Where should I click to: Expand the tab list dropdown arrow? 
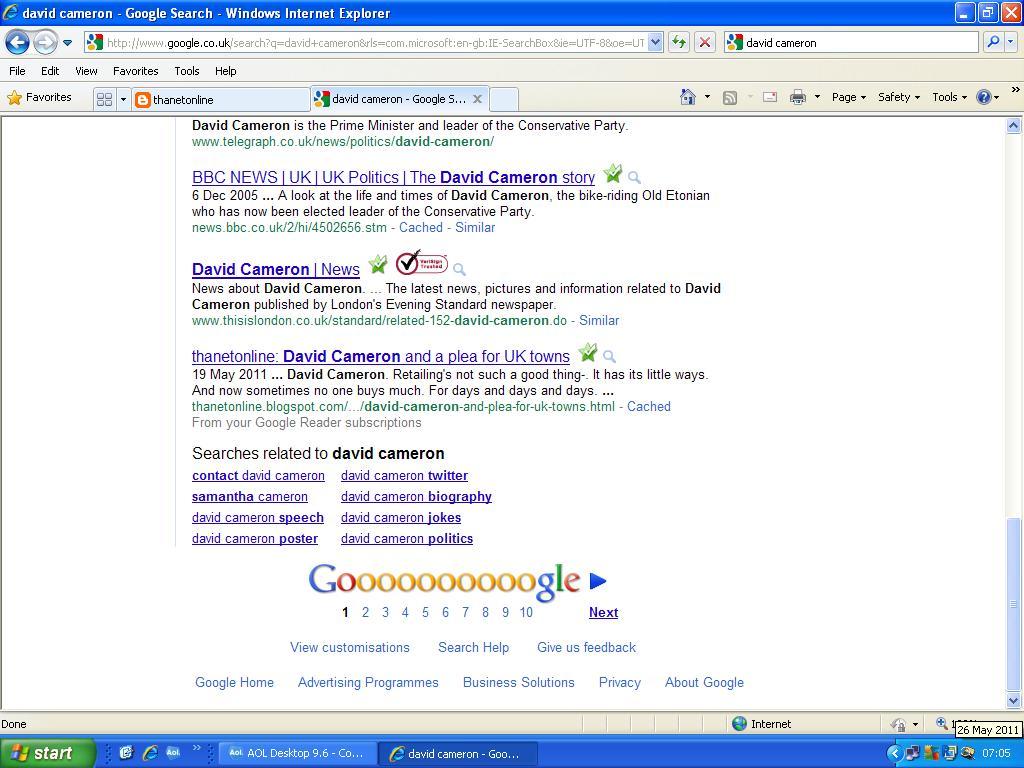pyautogui.click(x=123, y=99)
